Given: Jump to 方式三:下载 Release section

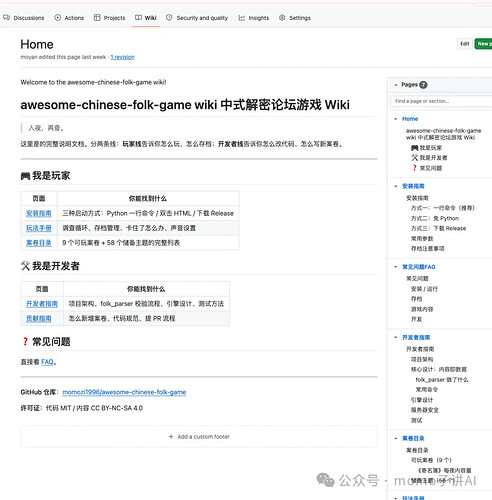Looking at the screenshot, I should [x=438, y=228].
